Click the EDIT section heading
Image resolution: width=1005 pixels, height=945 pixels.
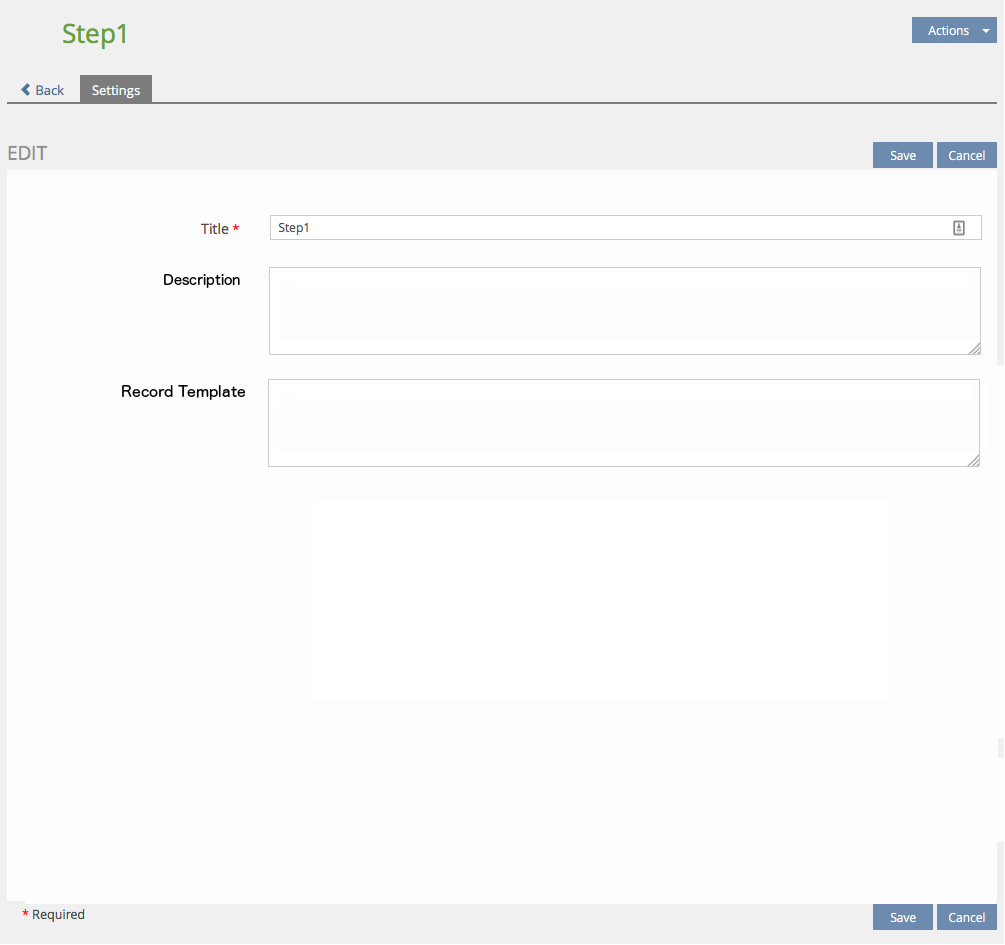(x=27, y=154)
